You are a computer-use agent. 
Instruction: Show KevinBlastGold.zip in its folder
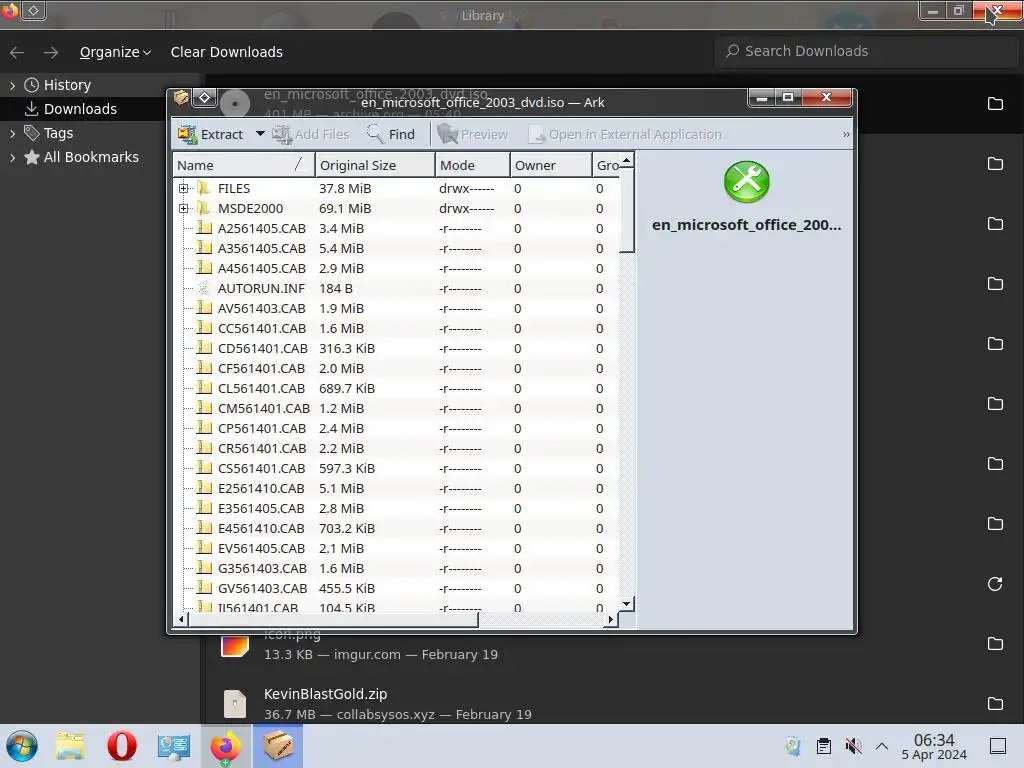pyautogui.click(x=995, y=703)
